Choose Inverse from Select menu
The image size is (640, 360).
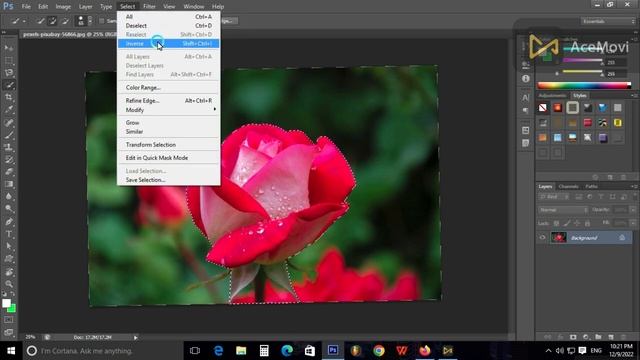169,44
